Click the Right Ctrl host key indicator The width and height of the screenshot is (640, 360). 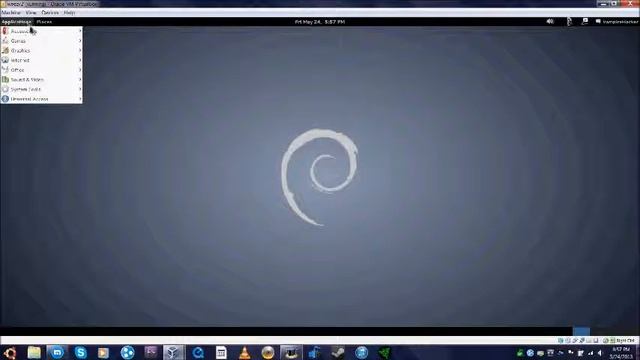(625, 340)
